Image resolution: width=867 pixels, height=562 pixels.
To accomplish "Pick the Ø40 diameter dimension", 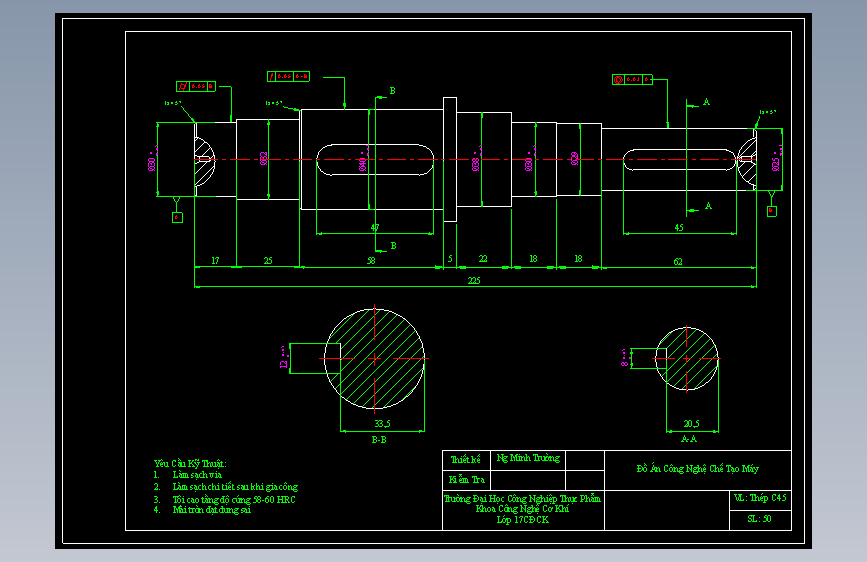I will pyautogui.click(x=363, y=160).
